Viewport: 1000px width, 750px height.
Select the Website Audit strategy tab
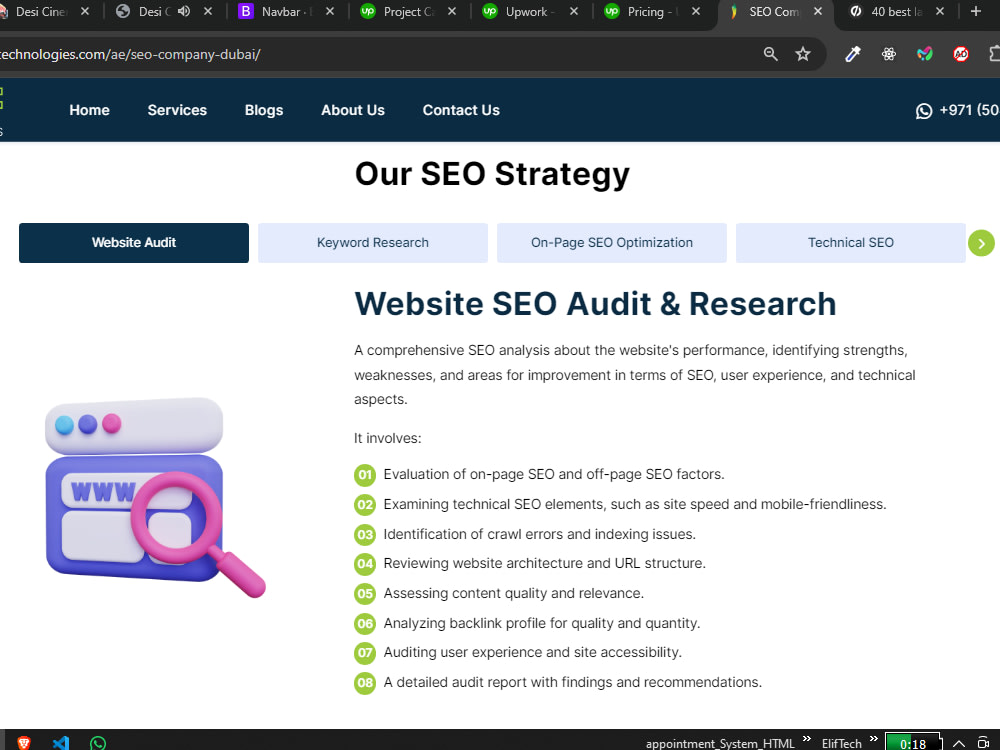[134, 243]
